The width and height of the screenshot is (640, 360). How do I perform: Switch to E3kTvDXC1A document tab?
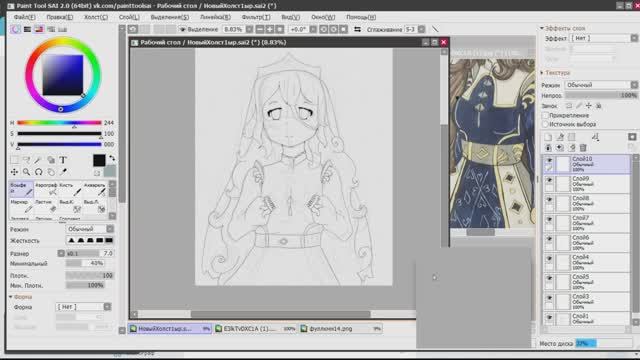click(x=256, y=329)
